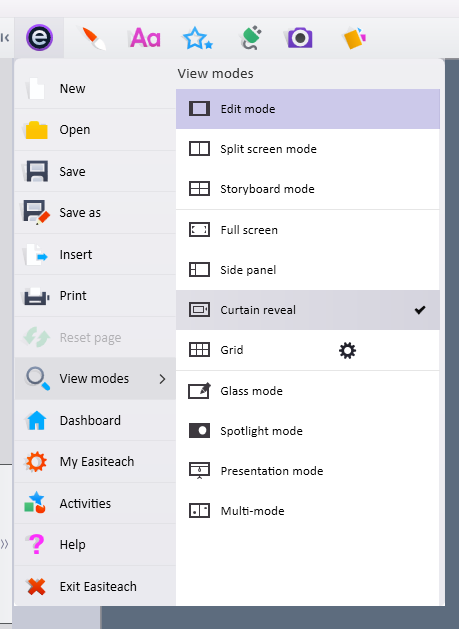Image resolution: width=459 pixels, height=629 pixels.
Task: Toggle the Side panel view
Action: tap(308, 270)
